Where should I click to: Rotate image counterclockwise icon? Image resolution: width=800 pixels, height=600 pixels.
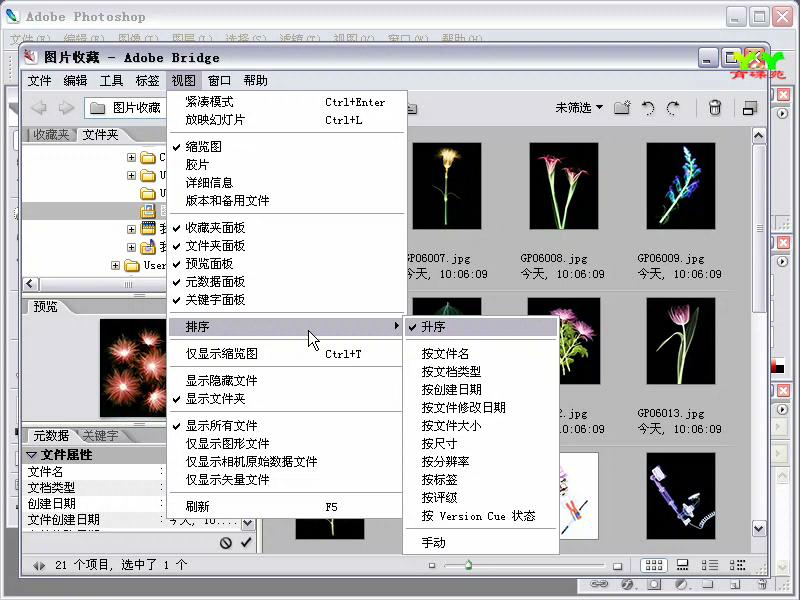(648, 108)
